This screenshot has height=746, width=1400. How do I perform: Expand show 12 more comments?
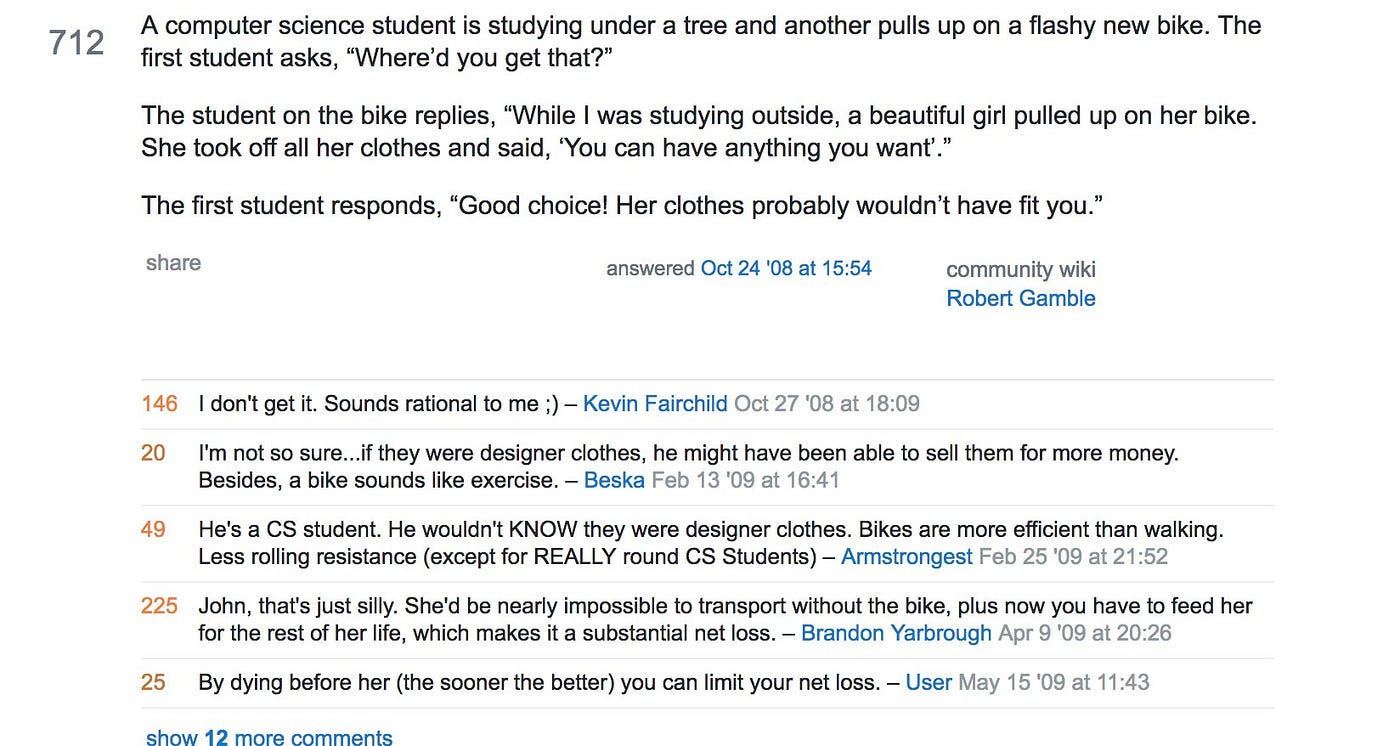269,738
